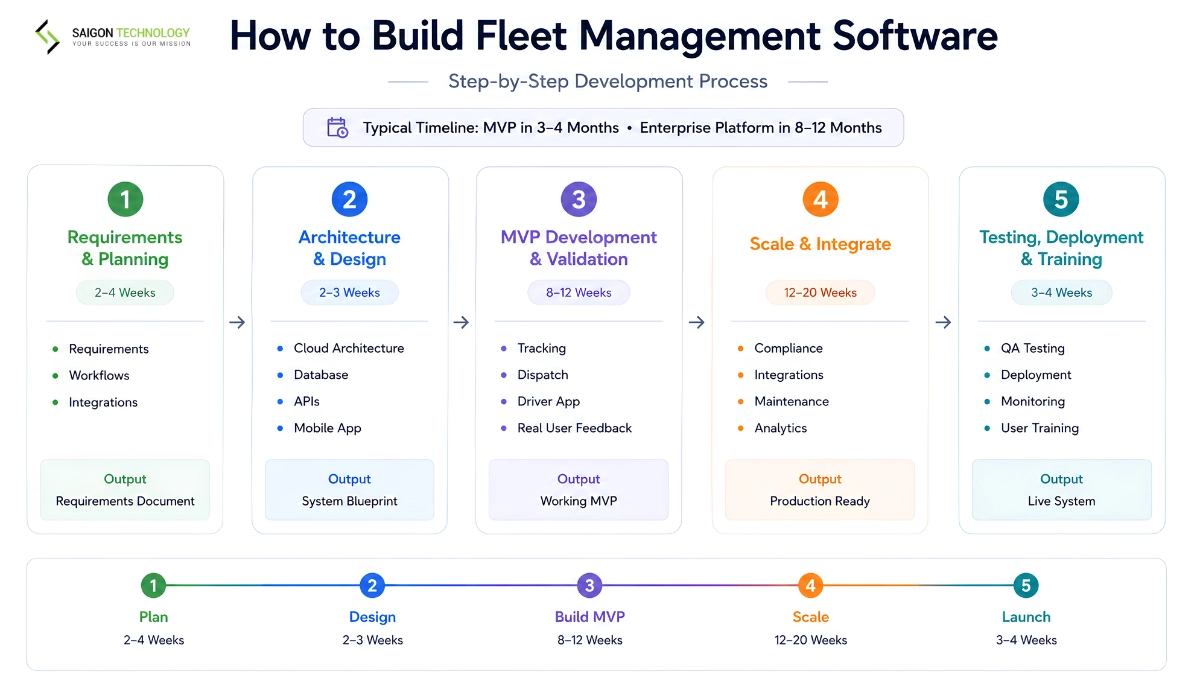Image resolution: width=1200 pixels, height=675 pixels.
Task: Open the Testing, Deployment & Training heading
Action: pos(1061,248)
